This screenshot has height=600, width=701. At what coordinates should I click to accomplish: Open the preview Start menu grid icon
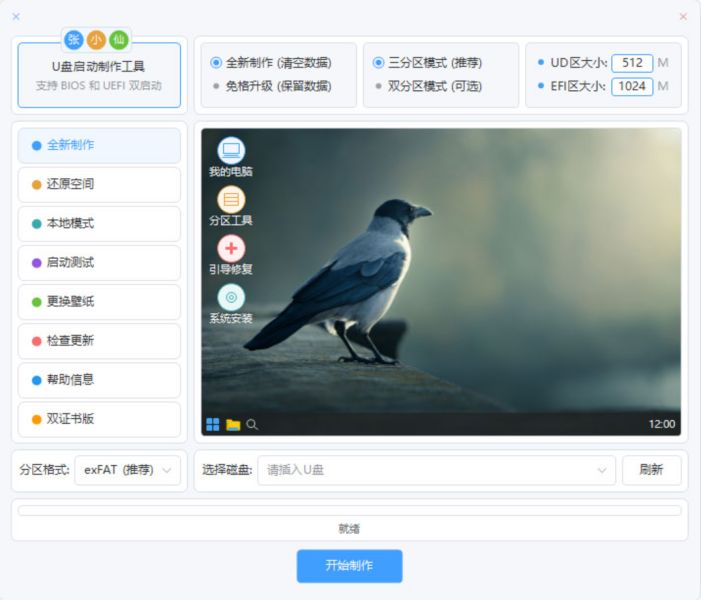(213, 424)
